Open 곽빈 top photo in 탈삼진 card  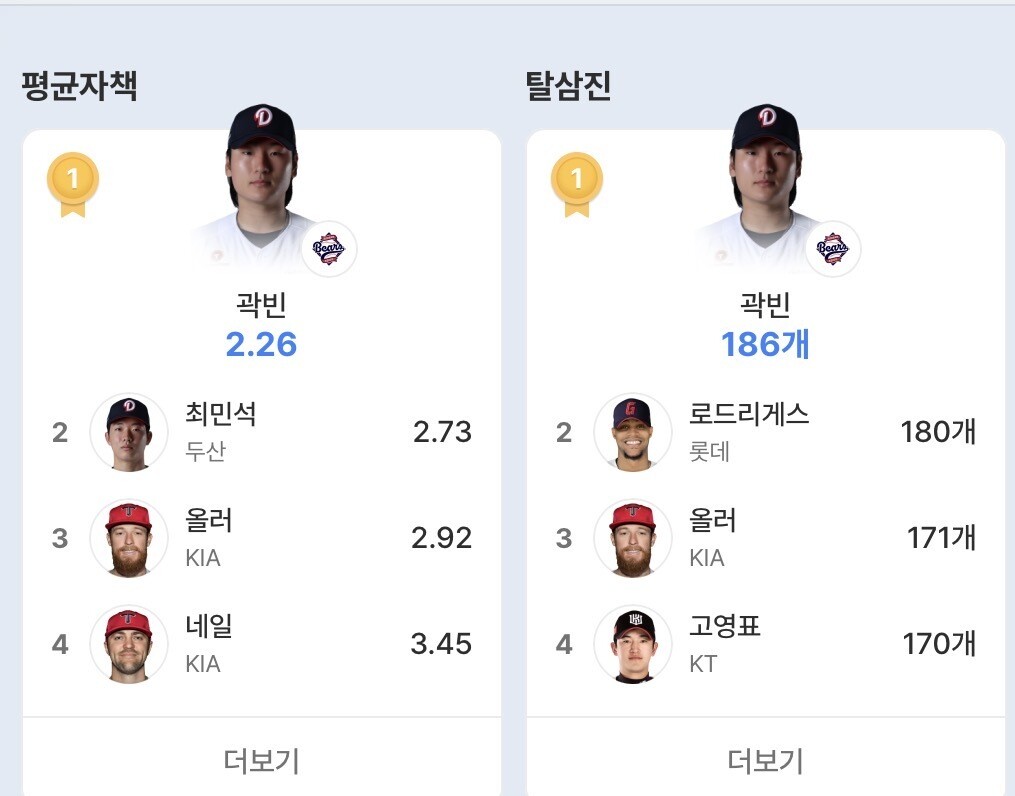coord(765,188)
